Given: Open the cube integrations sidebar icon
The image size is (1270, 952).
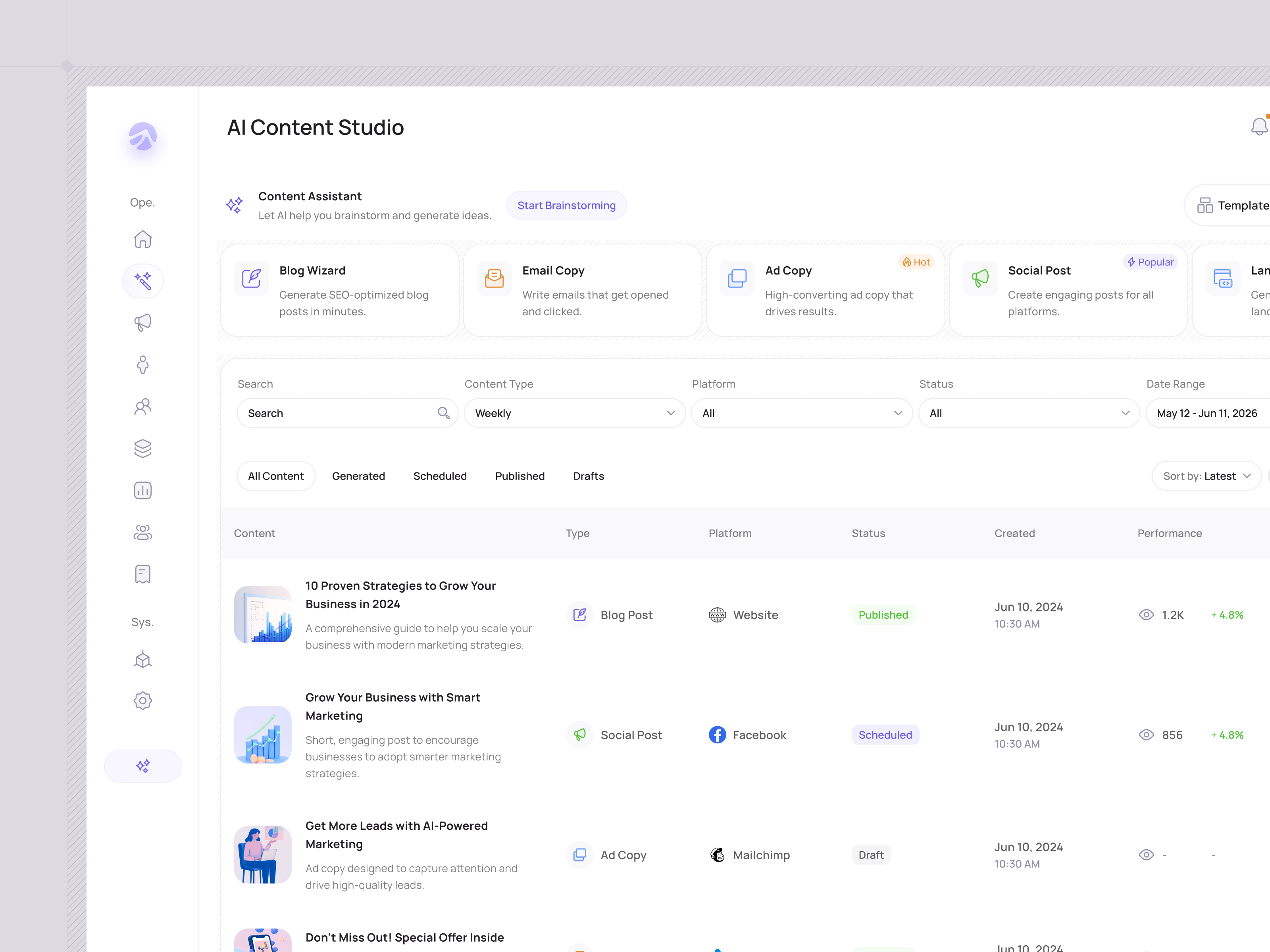Looking at the screenshot, I should pyautogui.click(x=142, y=659).
